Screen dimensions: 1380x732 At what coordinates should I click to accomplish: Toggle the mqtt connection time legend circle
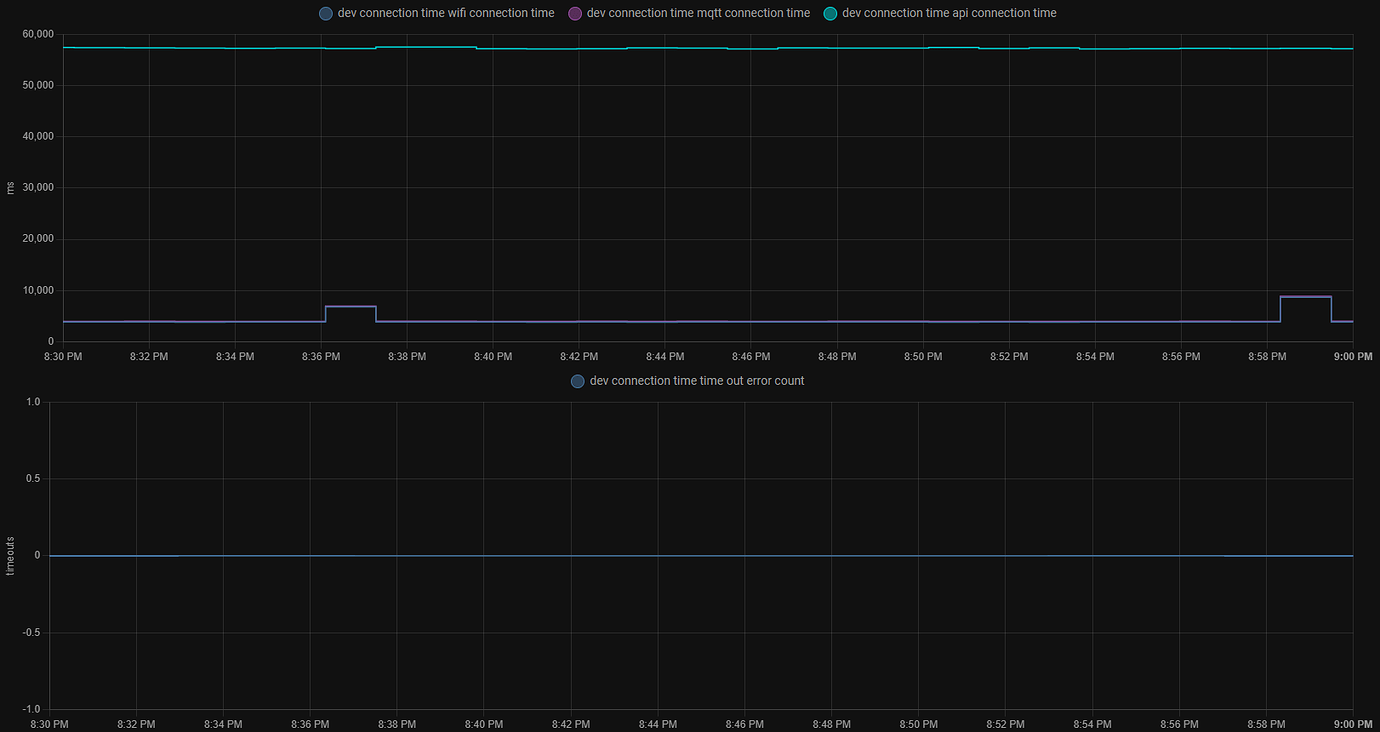click(575, 14)
